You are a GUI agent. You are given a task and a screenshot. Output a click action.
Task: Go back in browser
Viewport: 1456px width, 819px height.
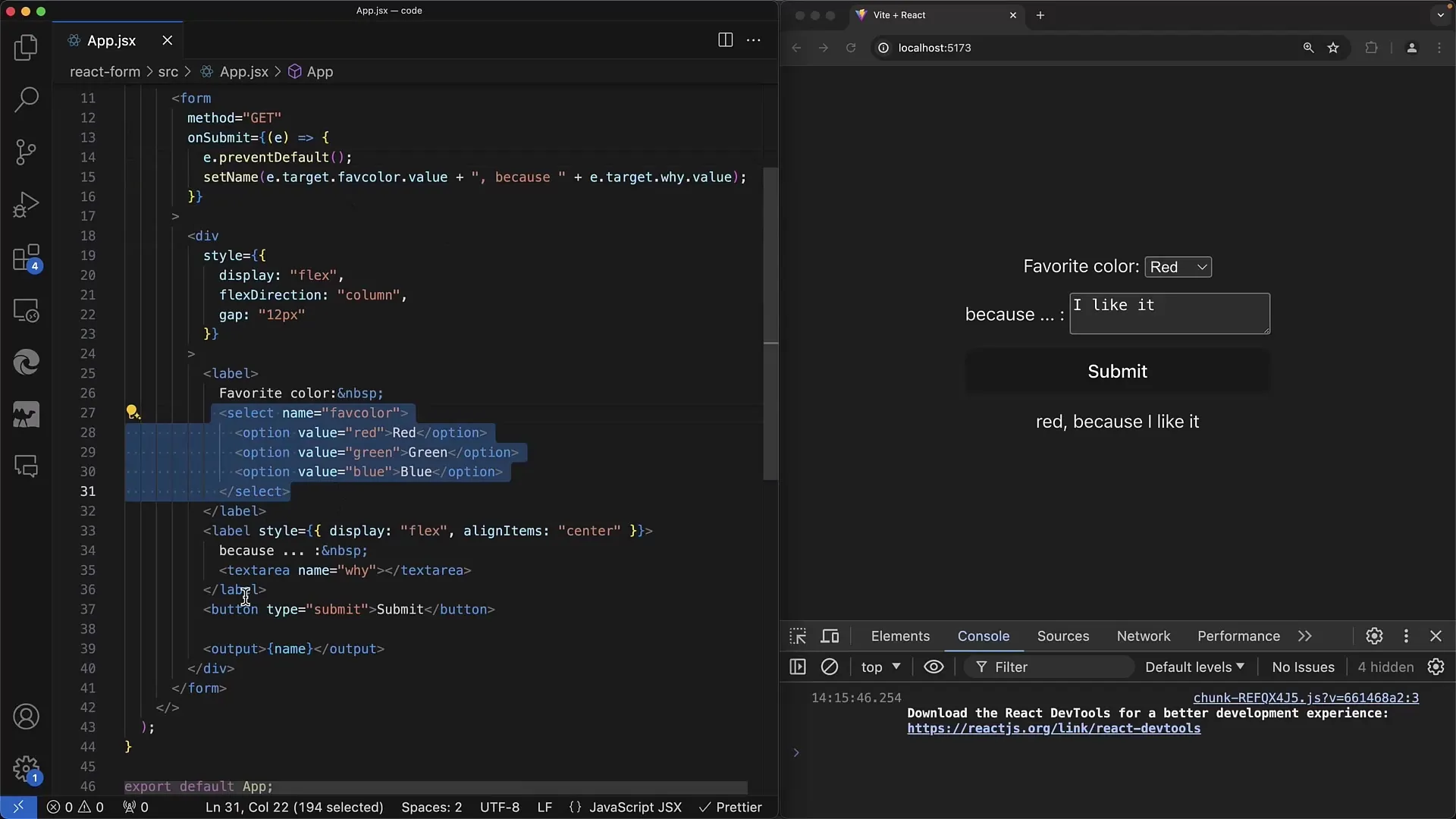[x=796, y=48]
